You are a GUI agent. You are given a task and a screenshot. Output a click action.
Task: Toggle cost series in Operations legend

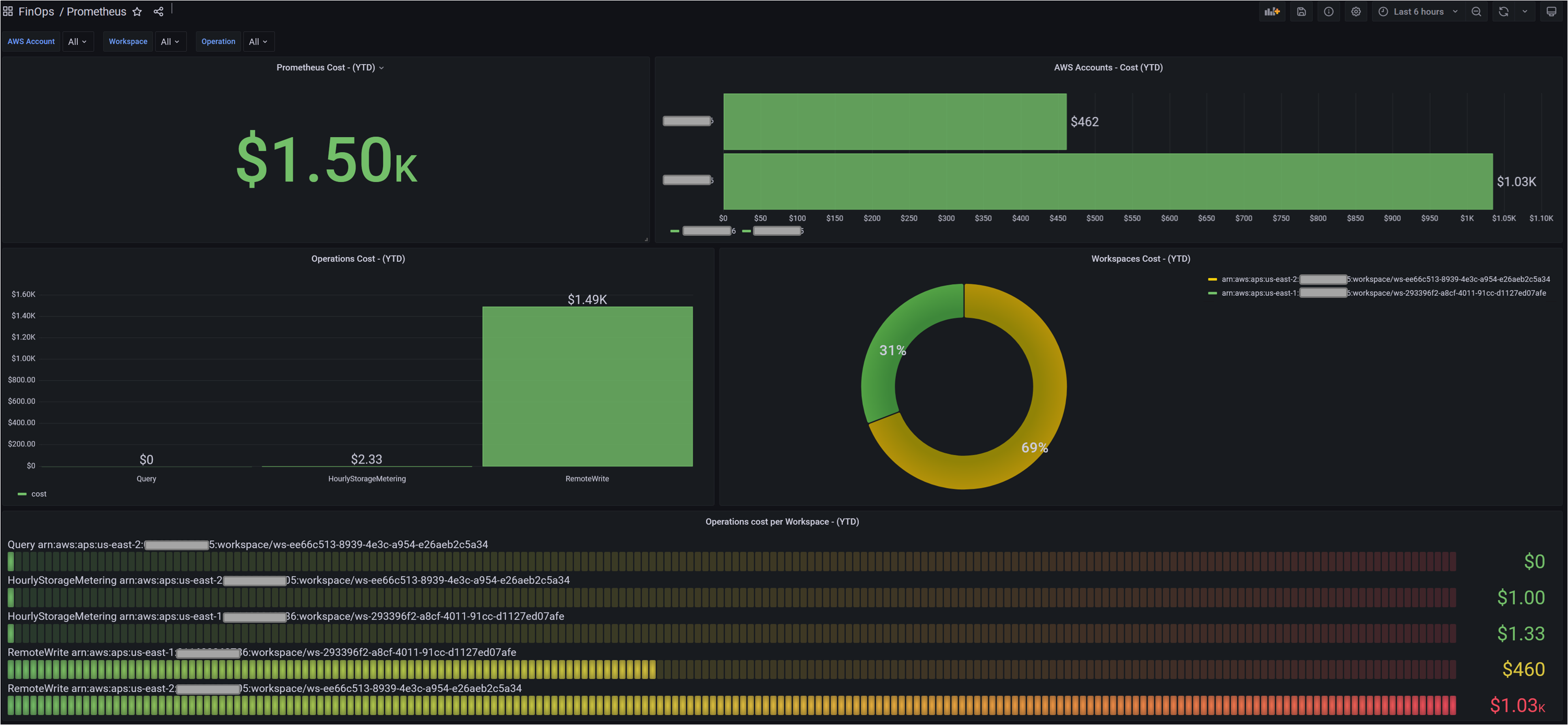point(32,494)
